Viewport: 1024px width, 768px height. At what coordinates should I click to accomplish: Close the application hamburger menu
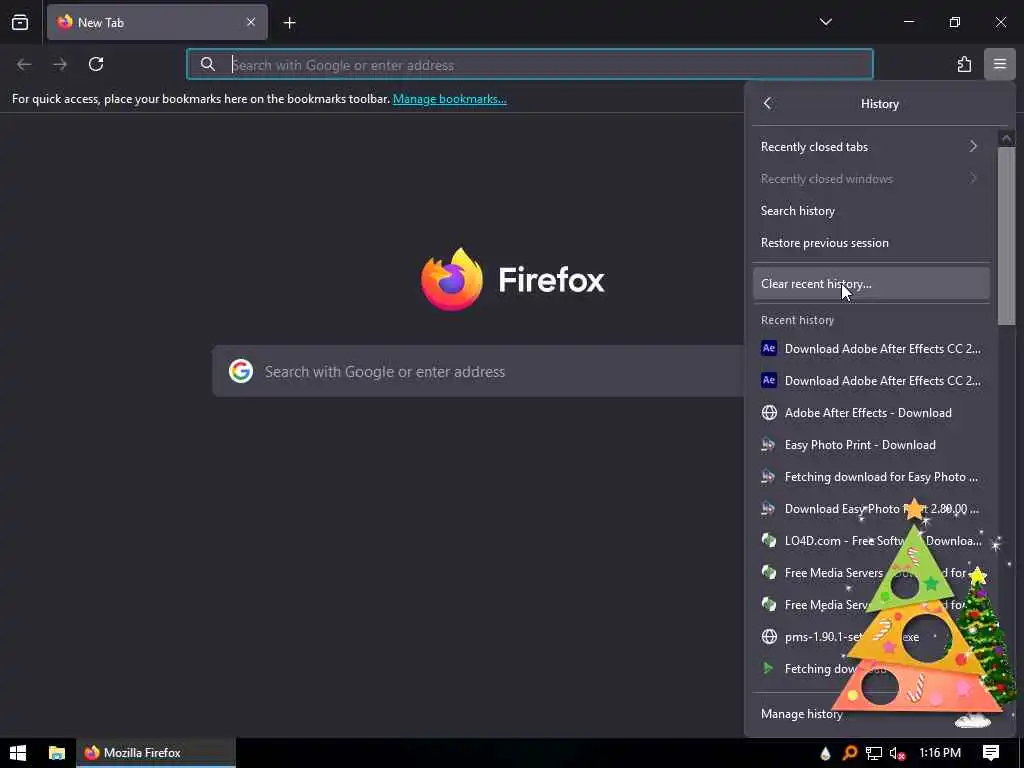999,64
